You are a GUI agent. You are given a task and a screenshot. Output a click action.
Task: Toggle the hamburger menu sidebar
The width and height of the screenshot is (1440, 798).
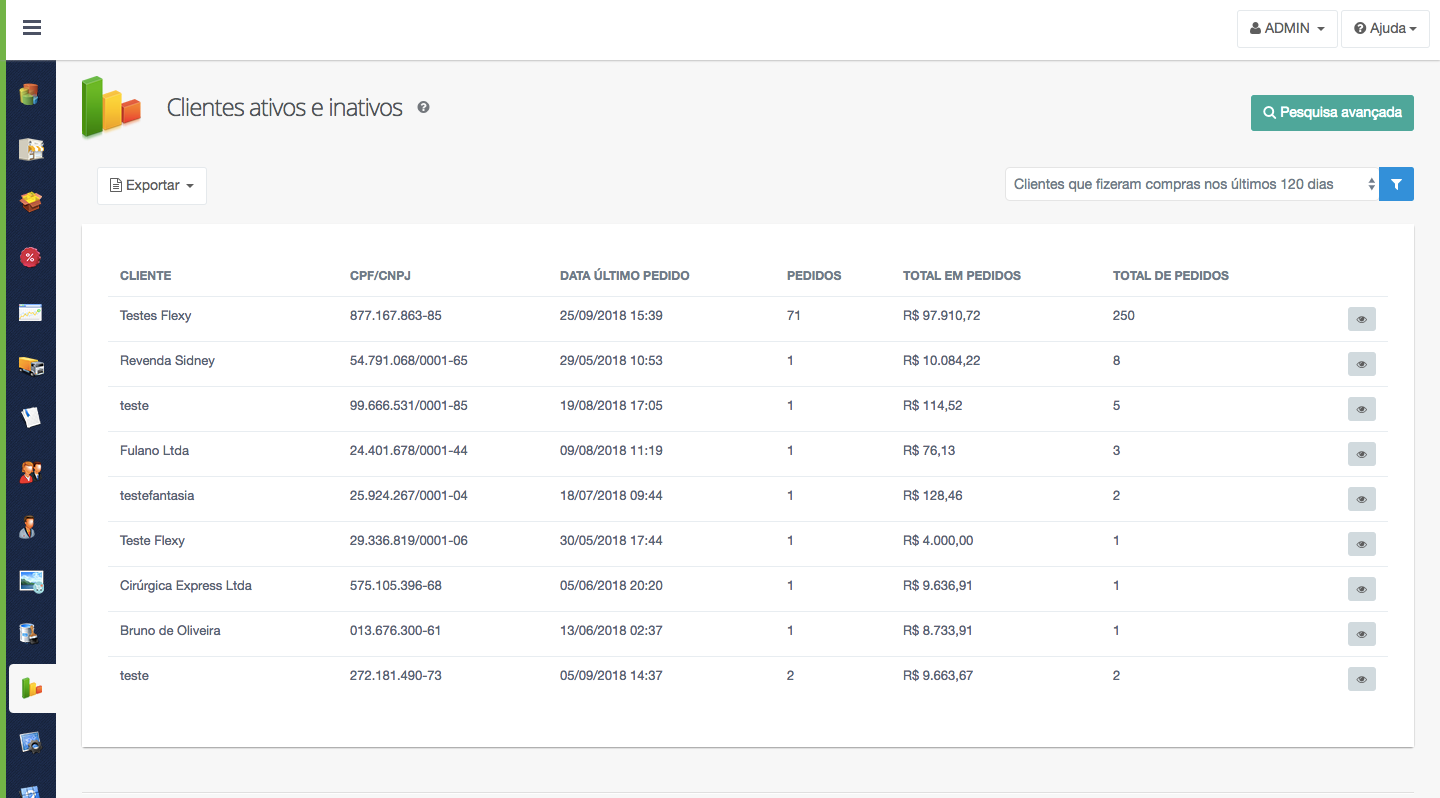pyautogui.click(x=32, y=28)
